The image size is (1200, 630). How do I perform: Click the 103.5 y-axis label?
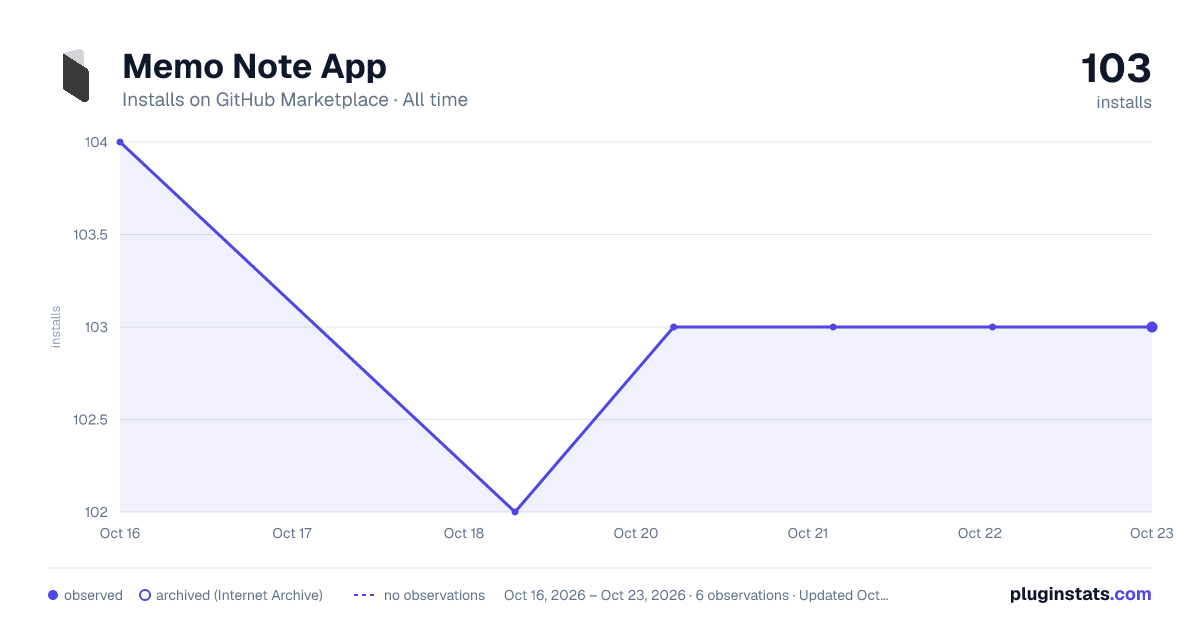90,235
